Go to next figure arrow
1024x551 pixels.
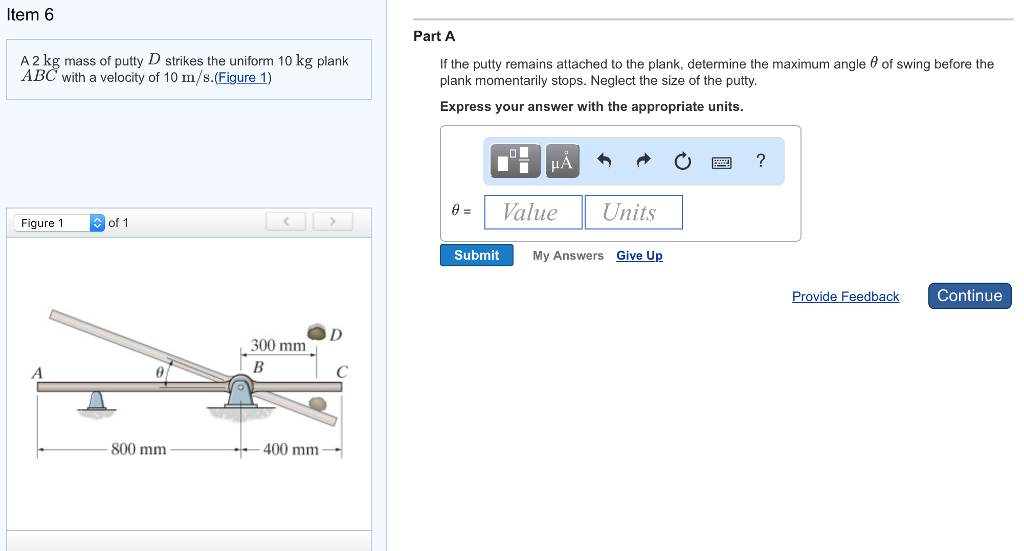(333, 221)
